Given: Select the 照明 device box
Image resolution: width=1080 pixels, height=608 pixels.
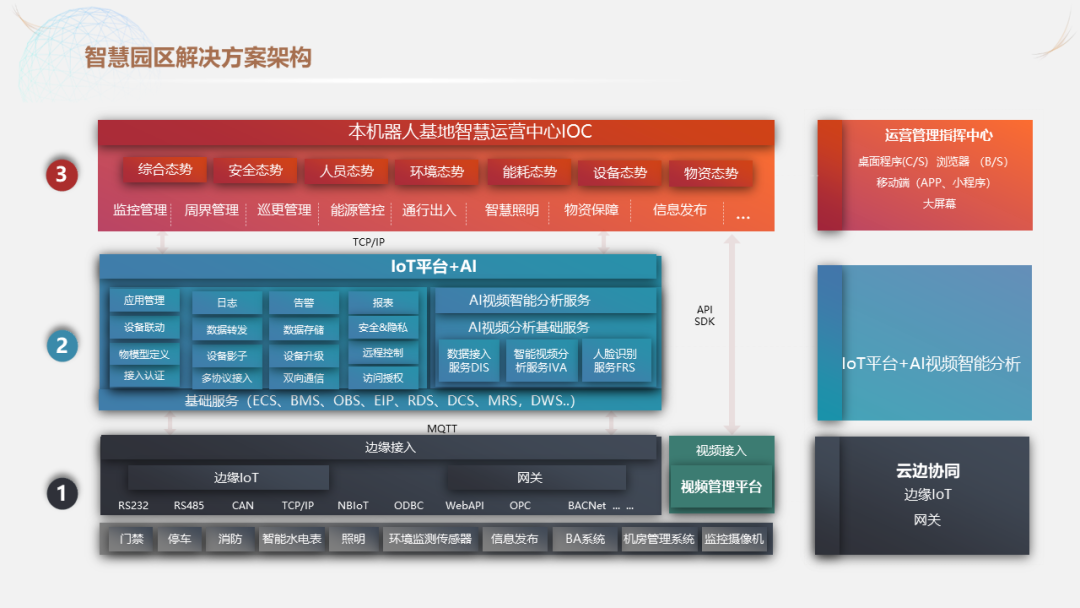Looking at the screenshot, I should pos(353,539).
